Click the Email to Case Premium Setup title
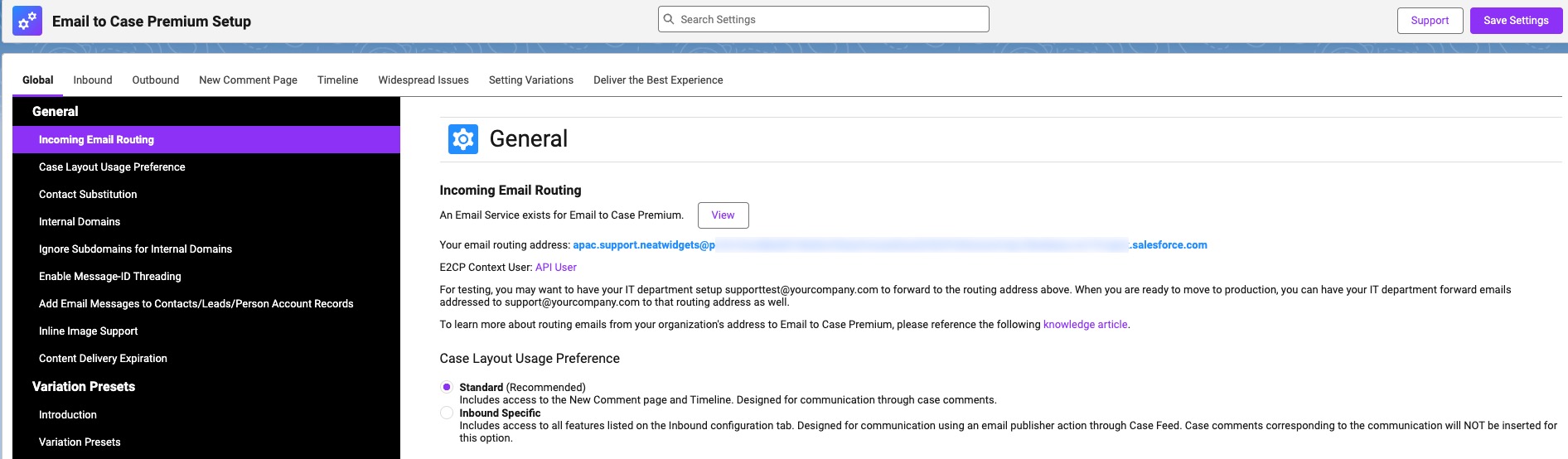Viewport: 1568px width, 459px height. click(x=152, y=22)
